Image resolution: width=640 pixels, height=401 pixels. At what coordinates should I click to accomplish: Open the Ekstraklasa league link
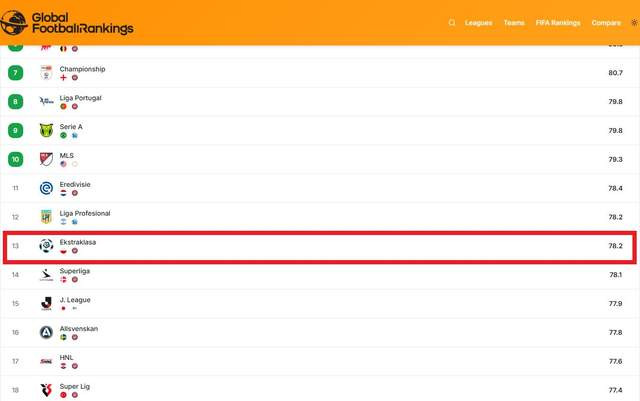coord(78,242)
